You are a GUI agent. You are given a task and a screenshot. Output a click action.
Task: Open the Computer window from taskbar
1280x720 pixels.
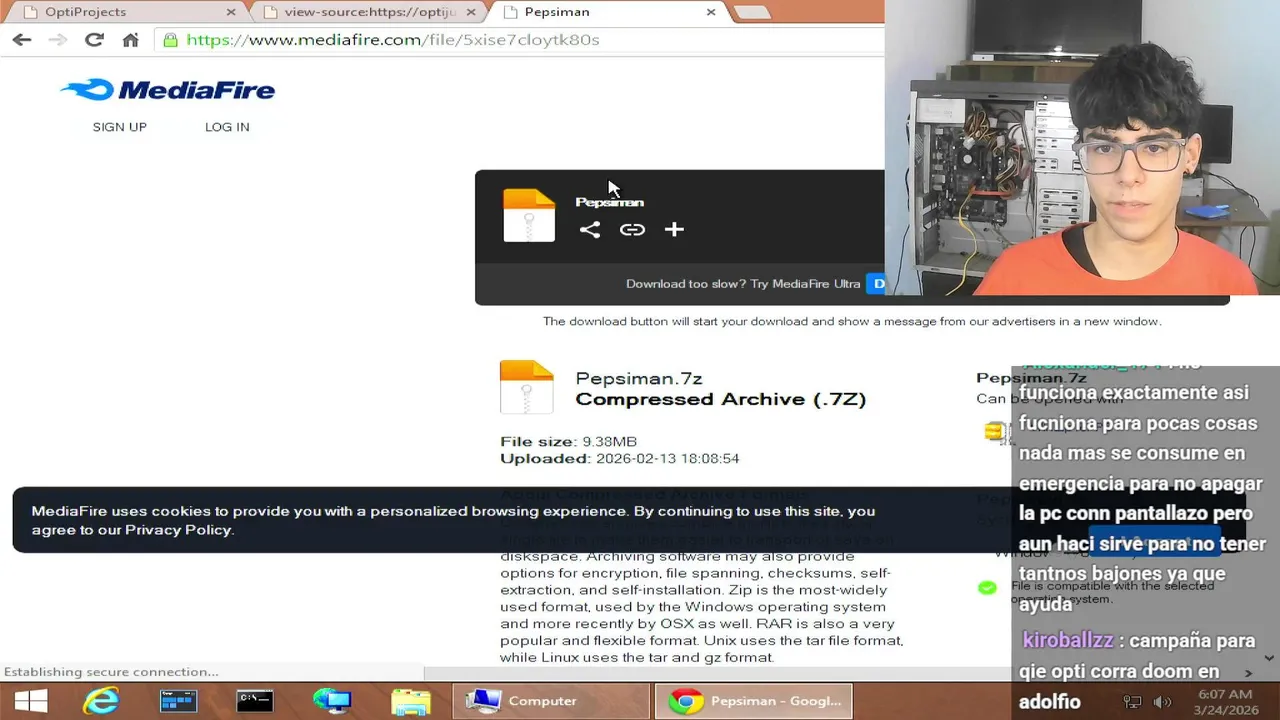[x=551, y=701]
